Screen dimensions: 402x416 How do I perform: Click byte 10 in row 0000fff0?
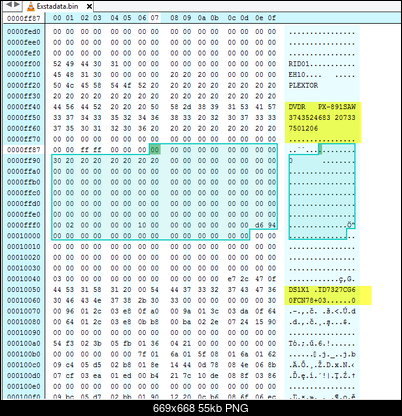pos(142,225)
